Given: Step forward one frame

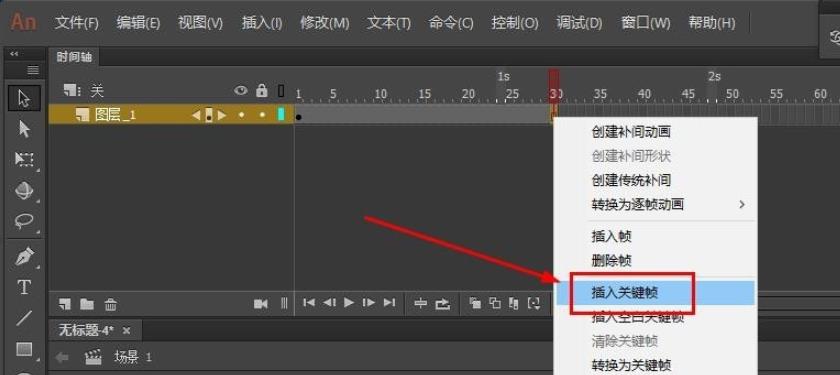Looking at the screenshot, I should click(x=369, y=303).
